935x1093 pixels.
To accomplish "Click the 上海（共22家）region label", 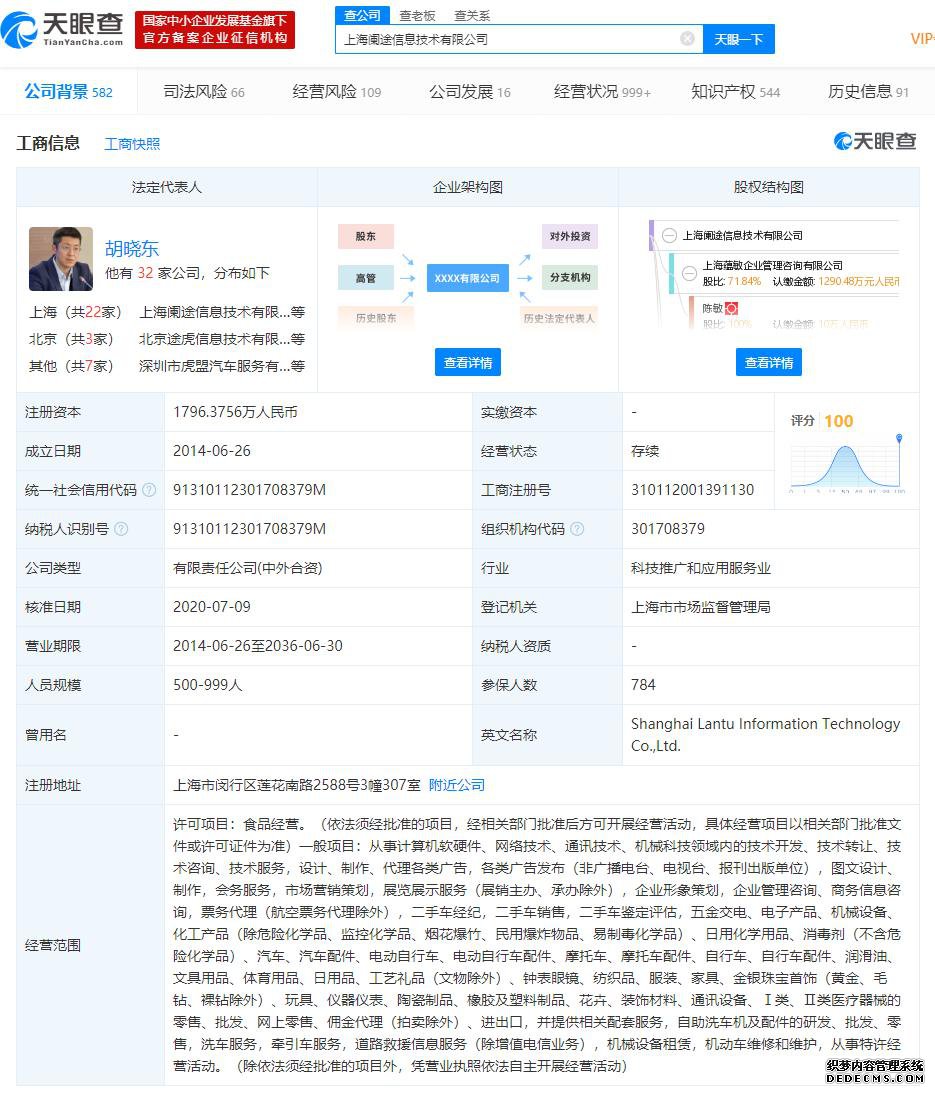I will click(x=75, y=312).
